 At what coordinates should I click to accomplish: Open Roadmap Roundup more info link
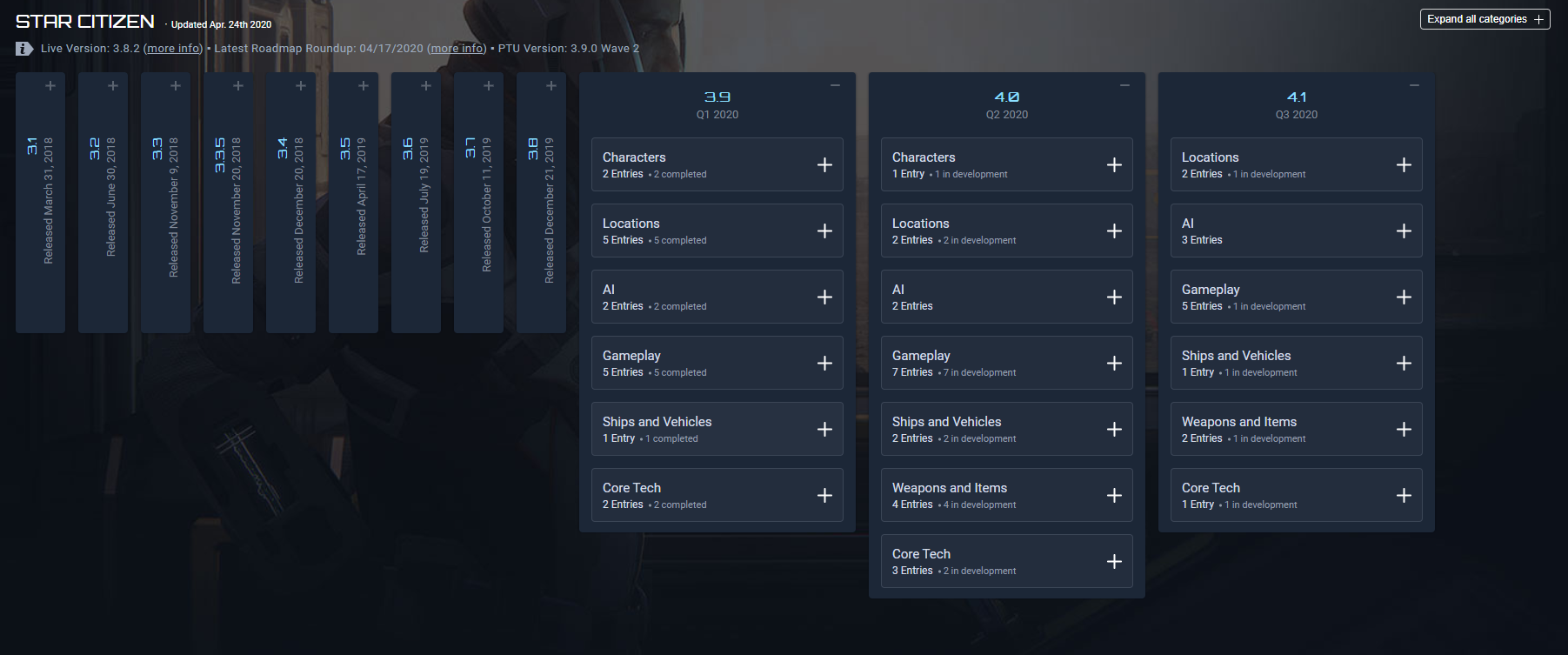[x=457, y=49]
